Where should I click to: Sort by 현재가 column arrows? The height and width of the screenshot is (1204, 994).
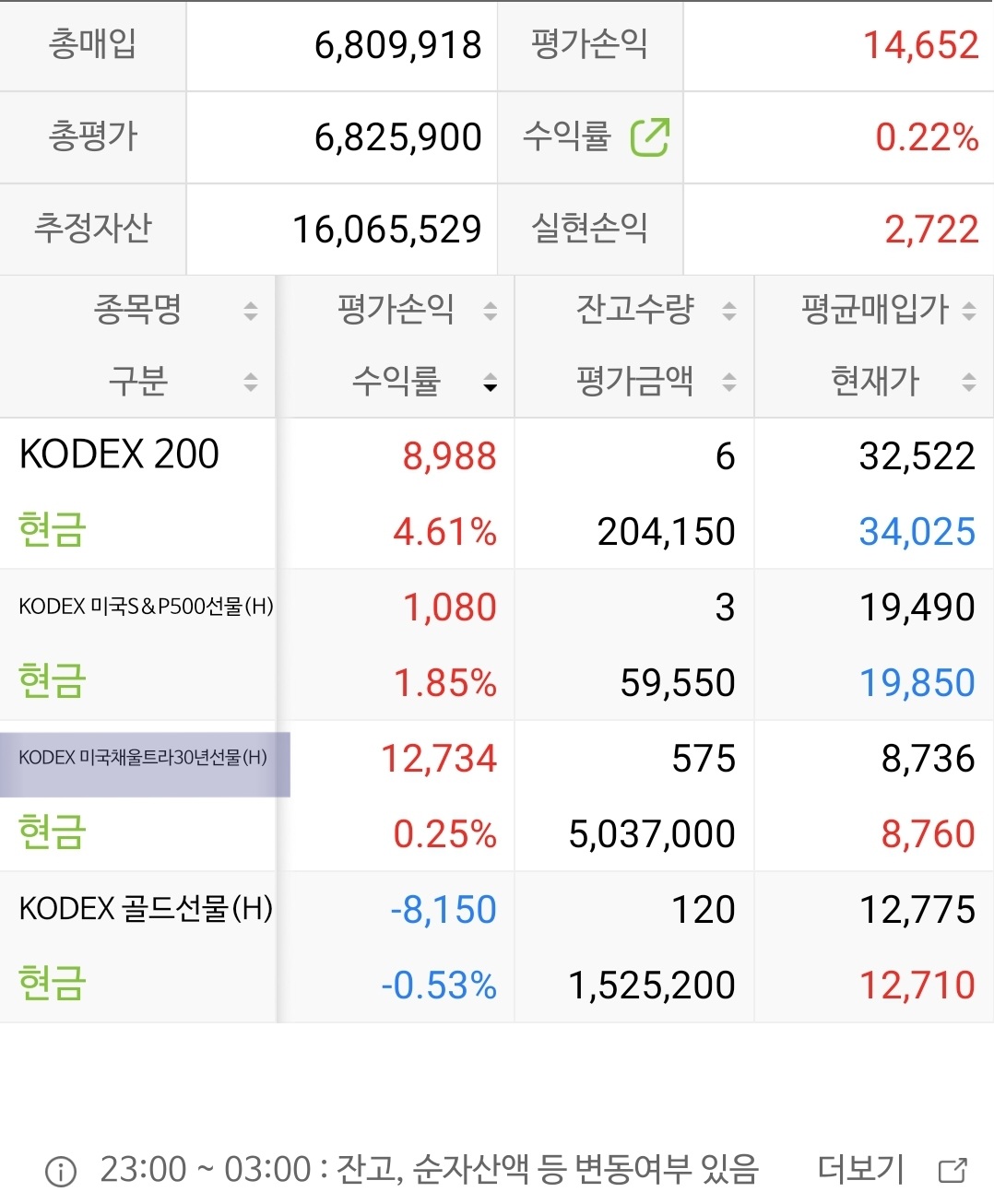(x=968, y=382)
